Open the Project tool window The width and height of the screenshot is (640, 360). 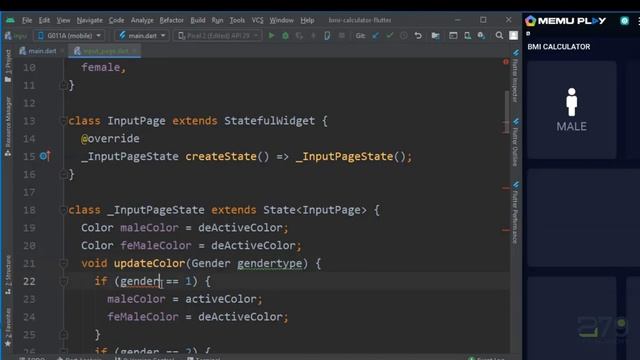click(8, 65)
